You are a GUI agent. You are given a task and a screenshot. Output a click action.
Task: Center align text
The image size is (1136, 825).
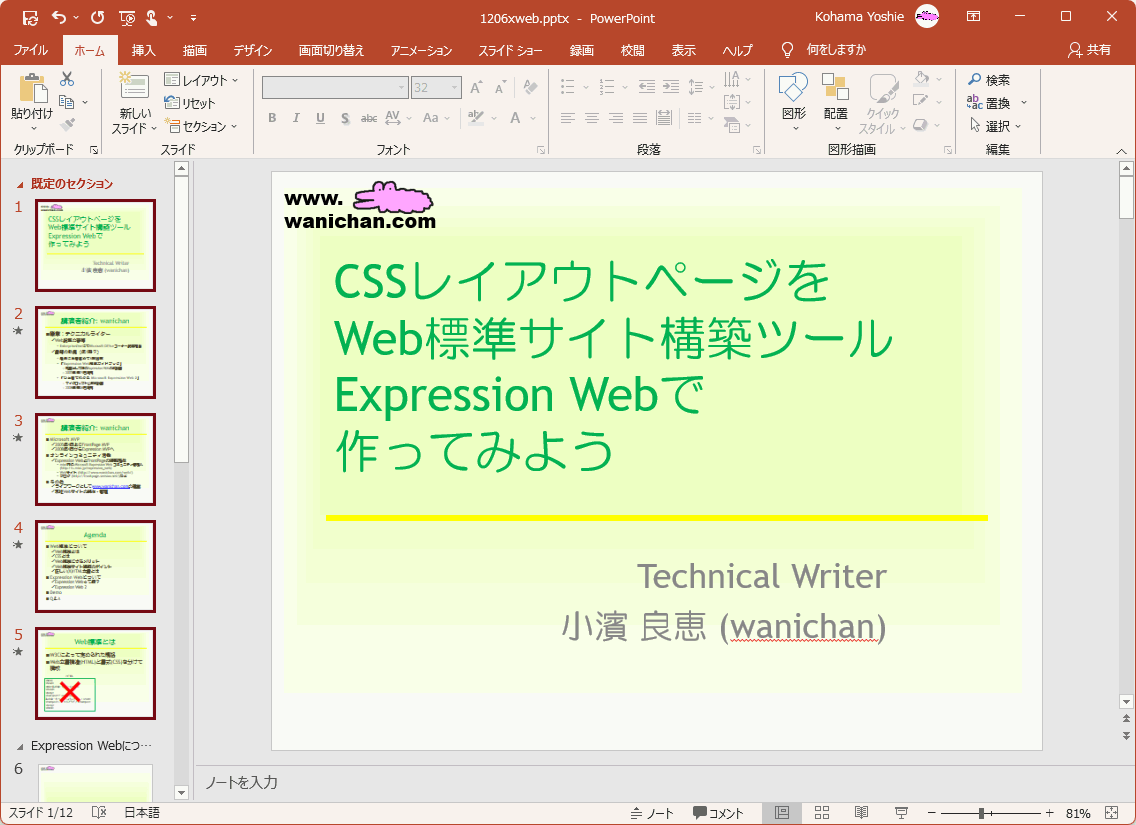pyautogui.click(x=592, y=117)
